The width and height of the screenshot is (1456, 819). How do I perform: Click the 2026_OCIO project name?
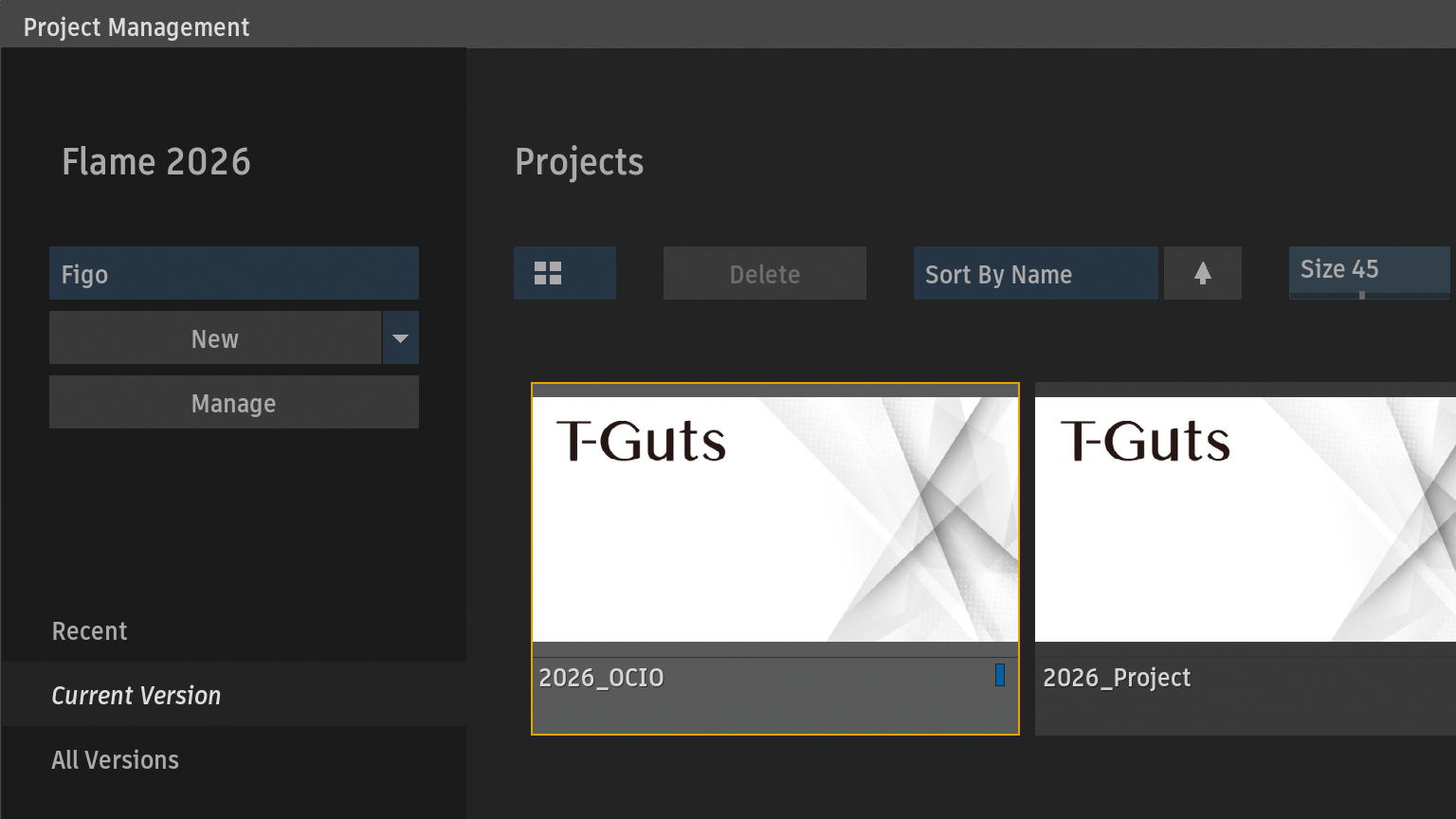pos(601,678)
